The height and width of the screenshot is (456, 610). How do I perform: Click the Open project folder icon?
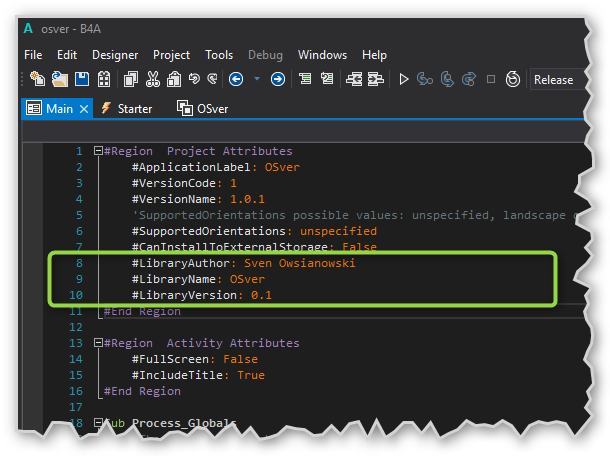click(x=60, y=79)
